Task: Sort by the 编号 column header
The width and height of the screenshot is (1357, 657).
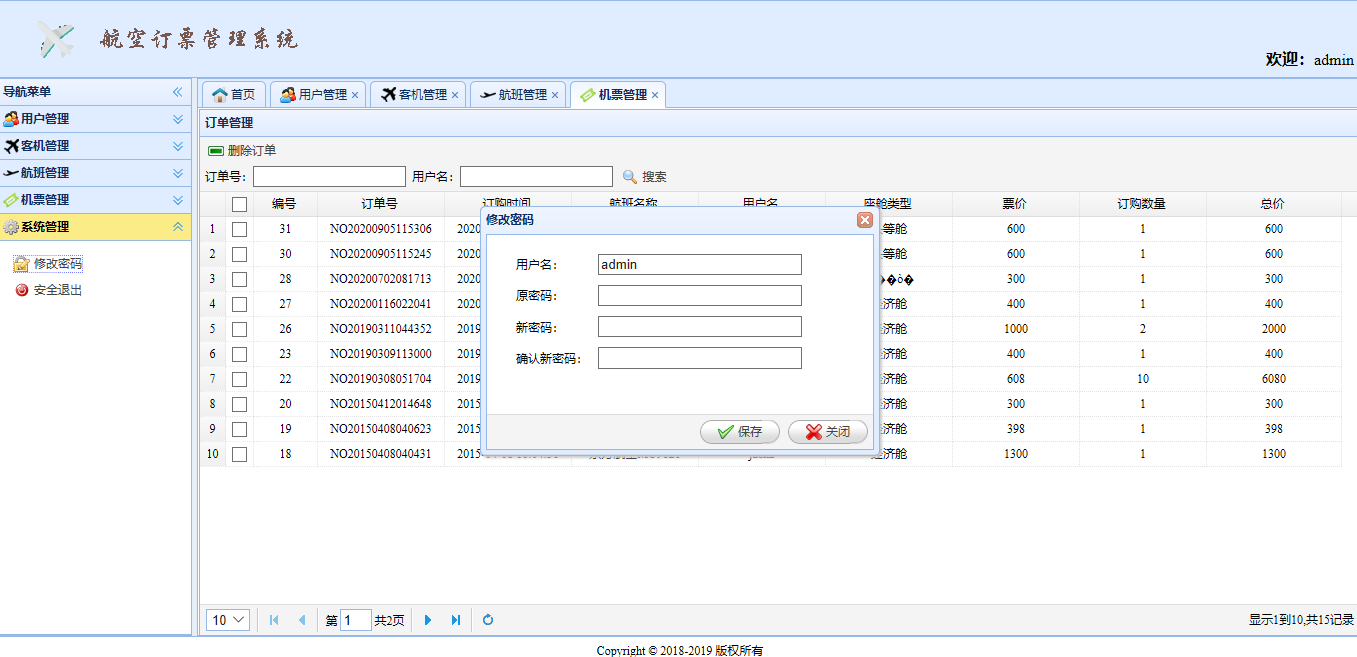Action: coord(285,204)
